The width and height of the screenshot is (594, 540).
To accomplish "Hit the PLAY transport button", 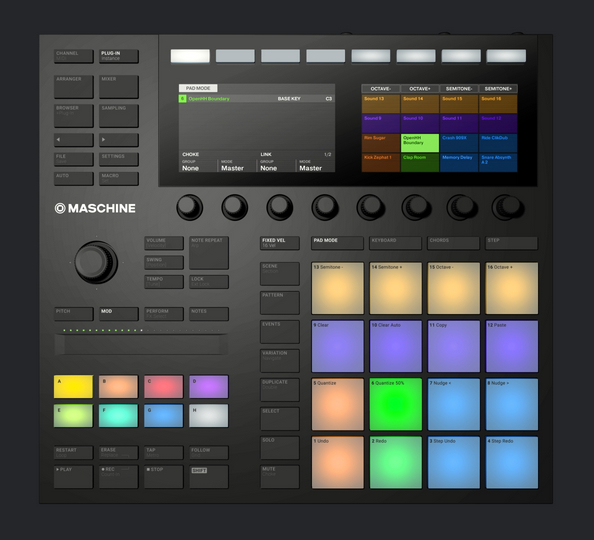I will [x=73, y=476].
